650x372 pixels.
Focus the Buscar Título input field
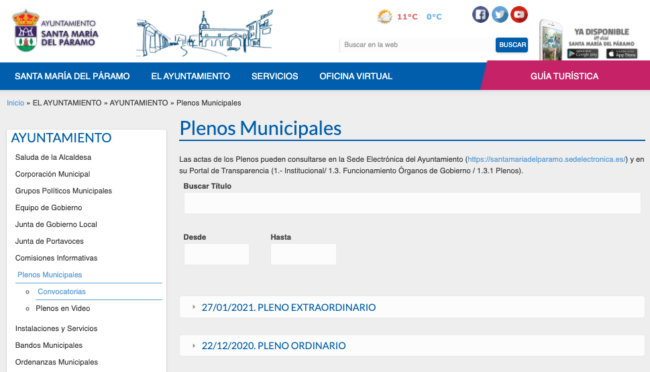pyautogui.click(x=412, y=203)
